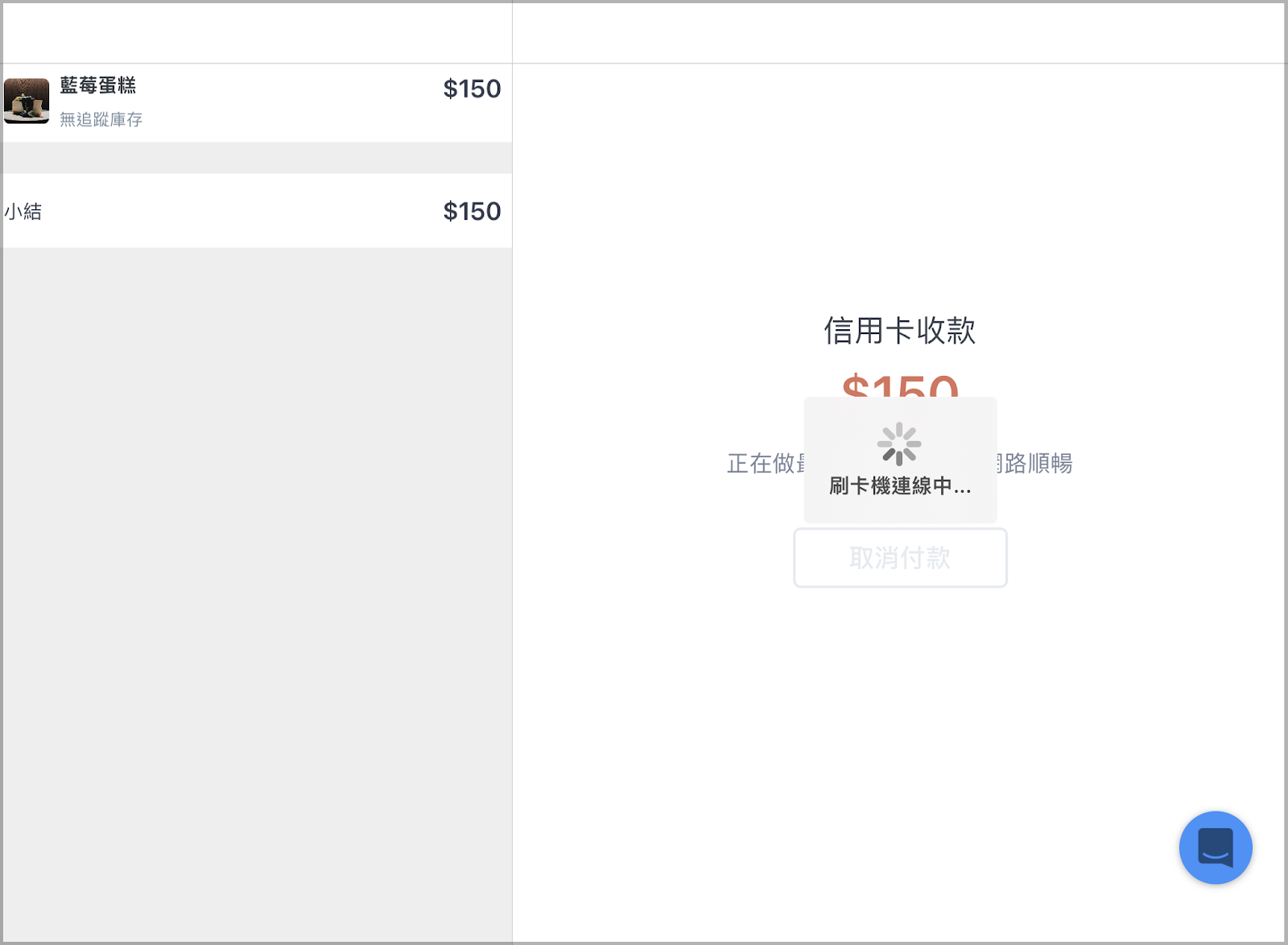Open the blue support chat bubble

tap(1216, 848)
